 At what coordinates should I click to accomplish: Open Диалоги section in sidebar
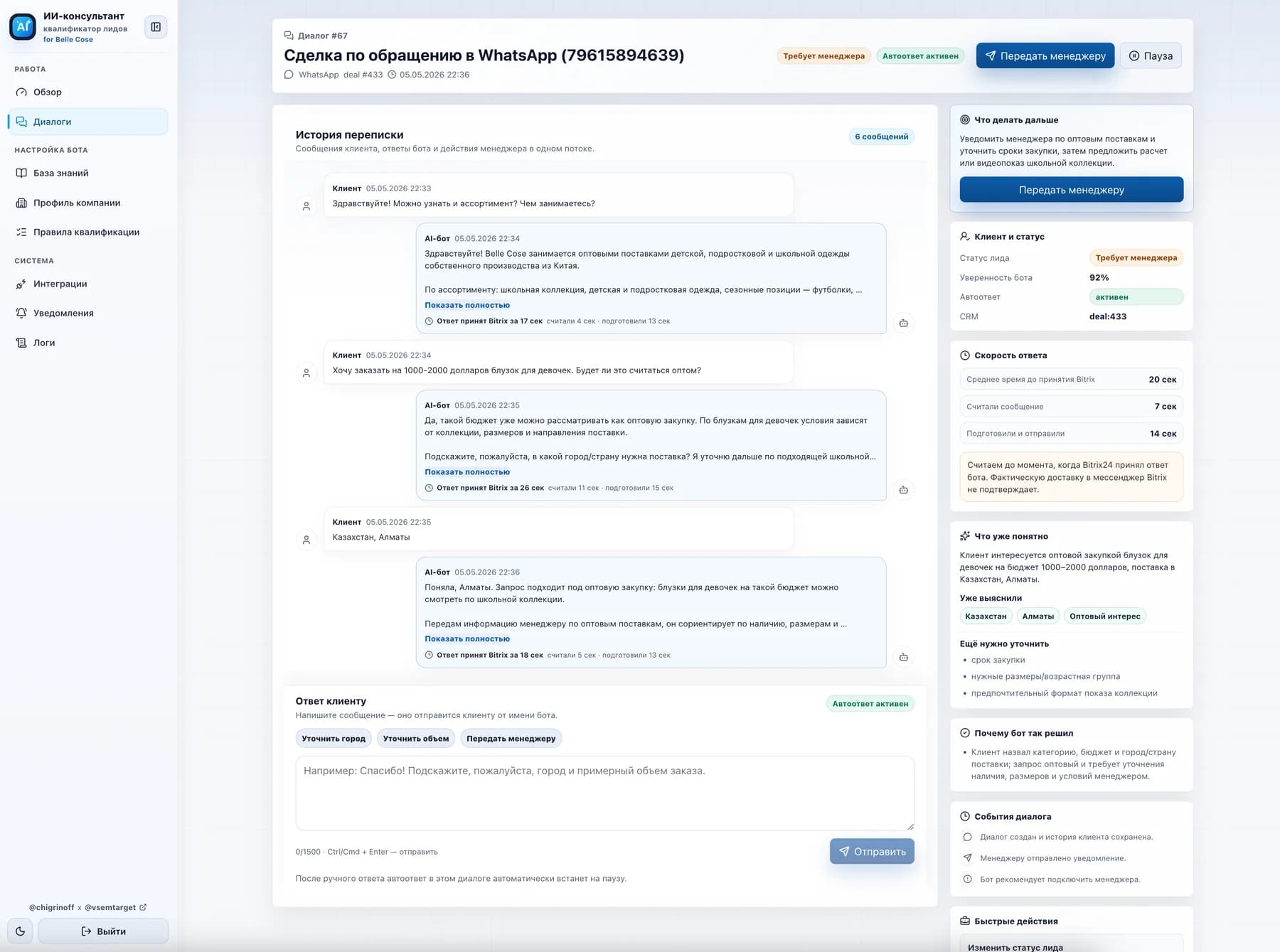coord(87,122)
